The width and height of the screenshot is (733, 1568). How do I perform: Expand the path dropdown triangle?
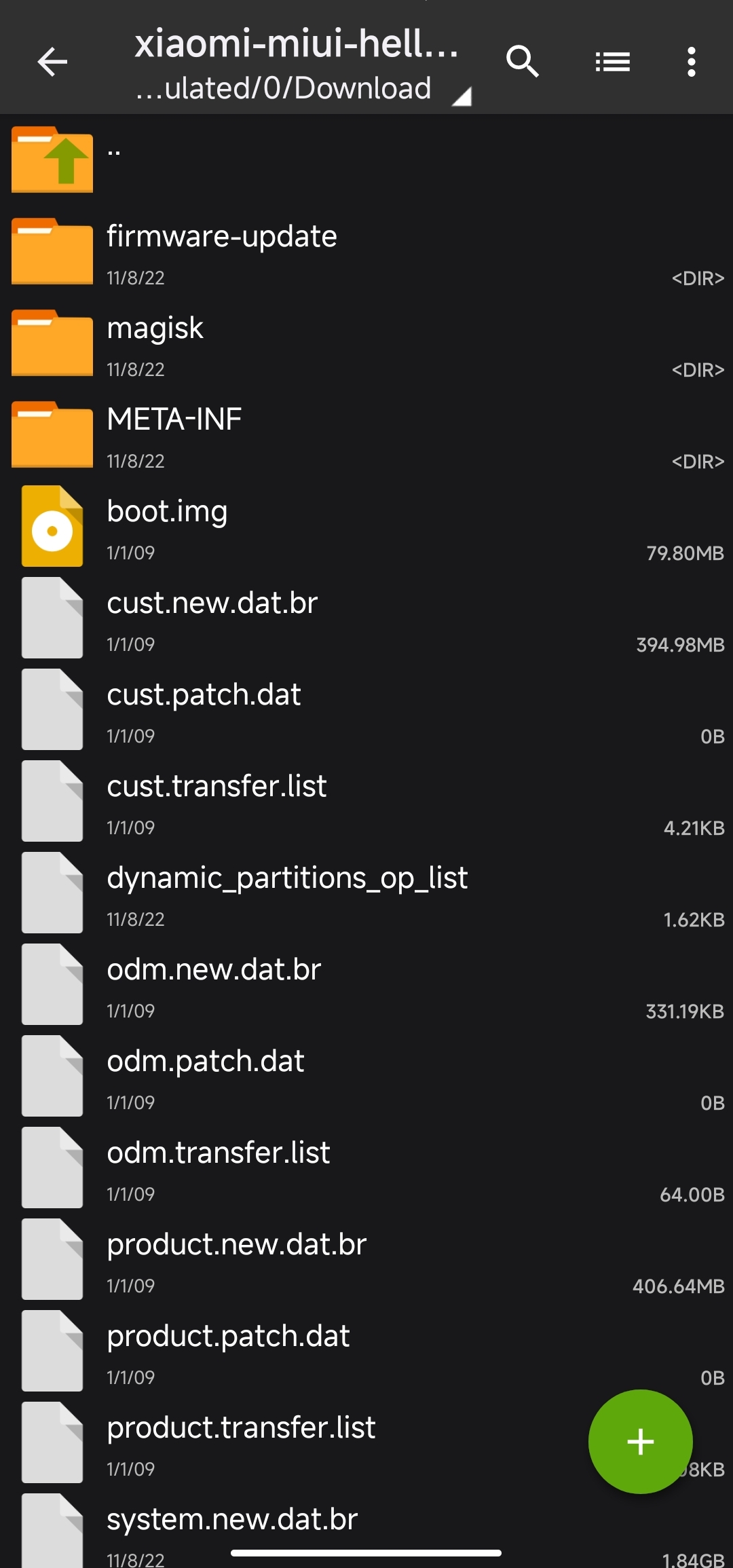pyautogui.click(x=462, y=96)
